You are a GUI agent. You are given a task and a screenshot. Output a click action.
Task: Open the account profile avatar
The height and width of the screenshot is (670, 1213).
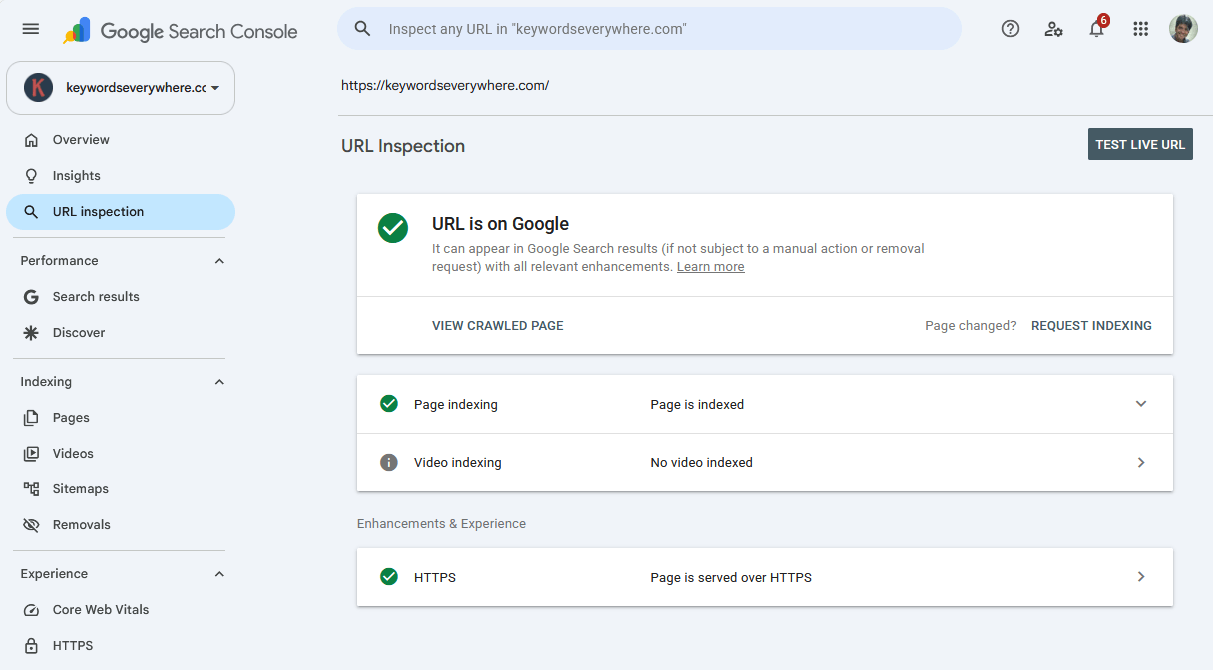click(x=1183, y=29)
